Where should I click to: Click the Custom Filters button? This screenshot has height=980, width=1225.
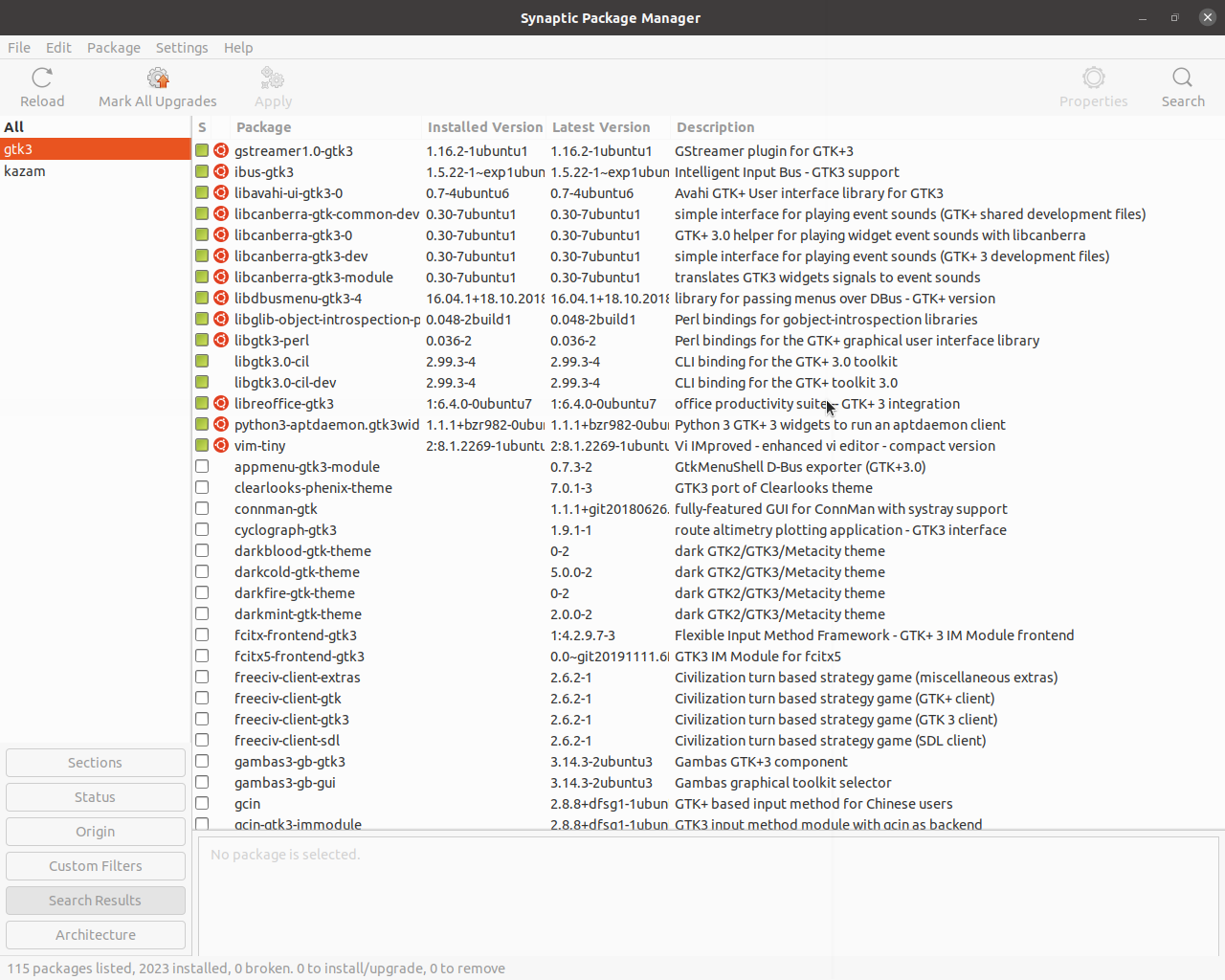95,865
